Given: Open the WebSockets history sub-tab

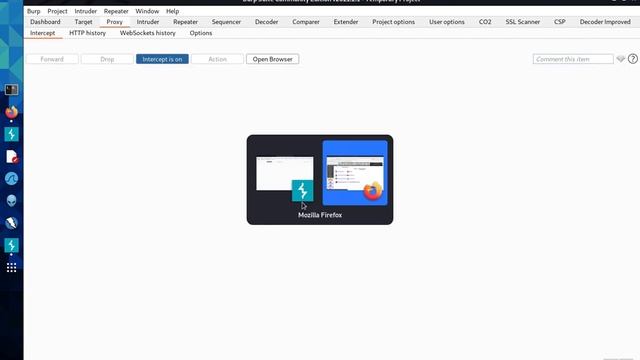Looking at the screenshot, I should 147,33.
